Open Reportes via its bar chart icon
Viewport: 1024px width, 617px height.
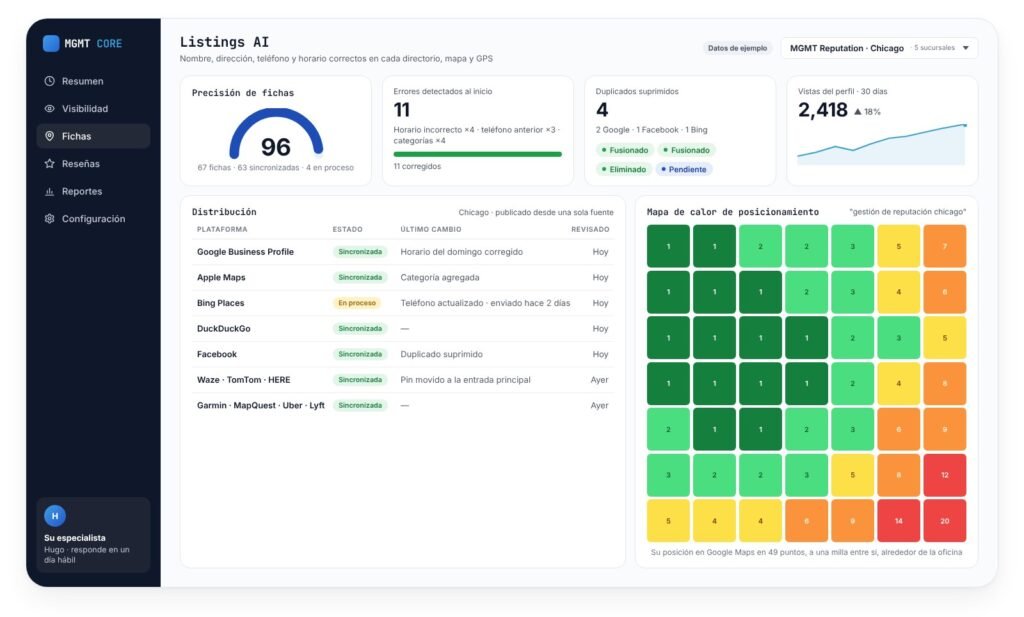50,191
